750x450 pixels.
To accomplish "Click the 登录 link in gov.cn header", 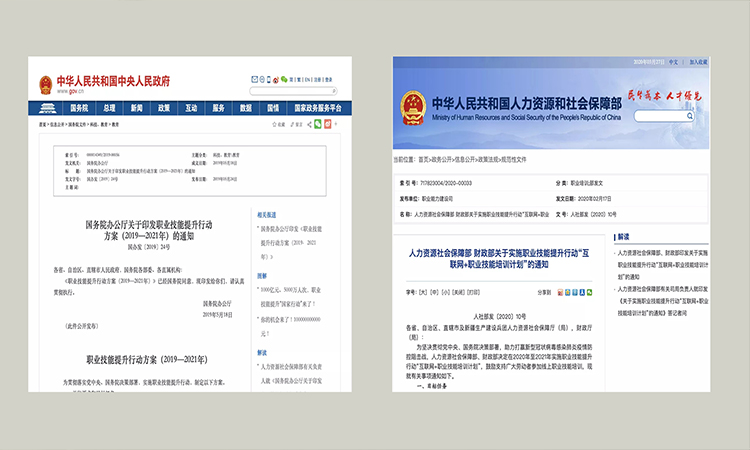I will coord(329,80).
